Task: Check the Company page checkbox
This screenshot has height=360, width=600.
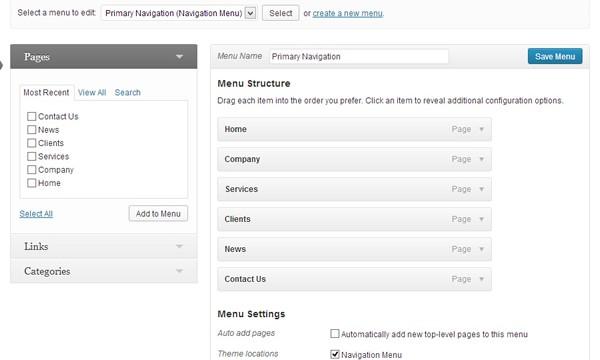Action: point(32,169)
